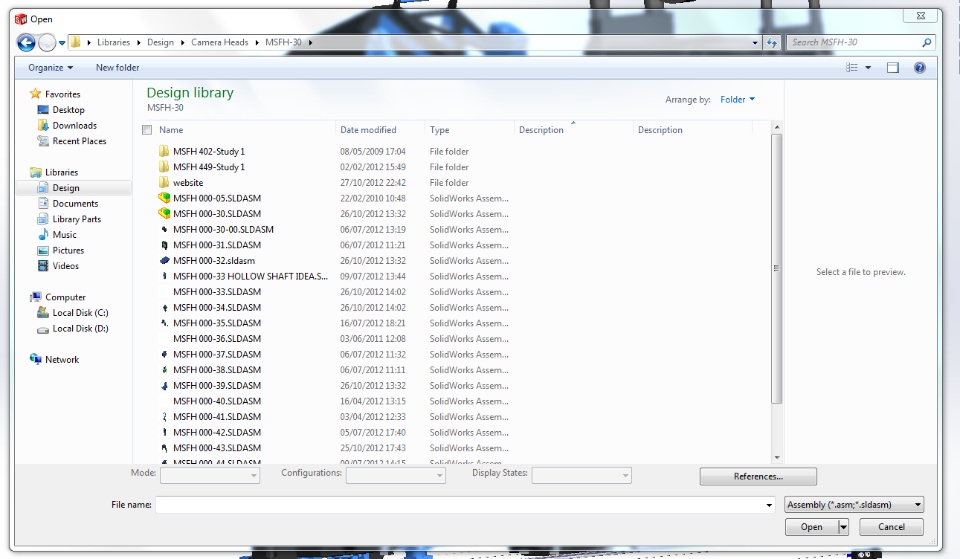The width and height of the screenshot is (960, 559).
Task: Select file MSFH 000-36.SLDASM
Action: pos(217,339)
